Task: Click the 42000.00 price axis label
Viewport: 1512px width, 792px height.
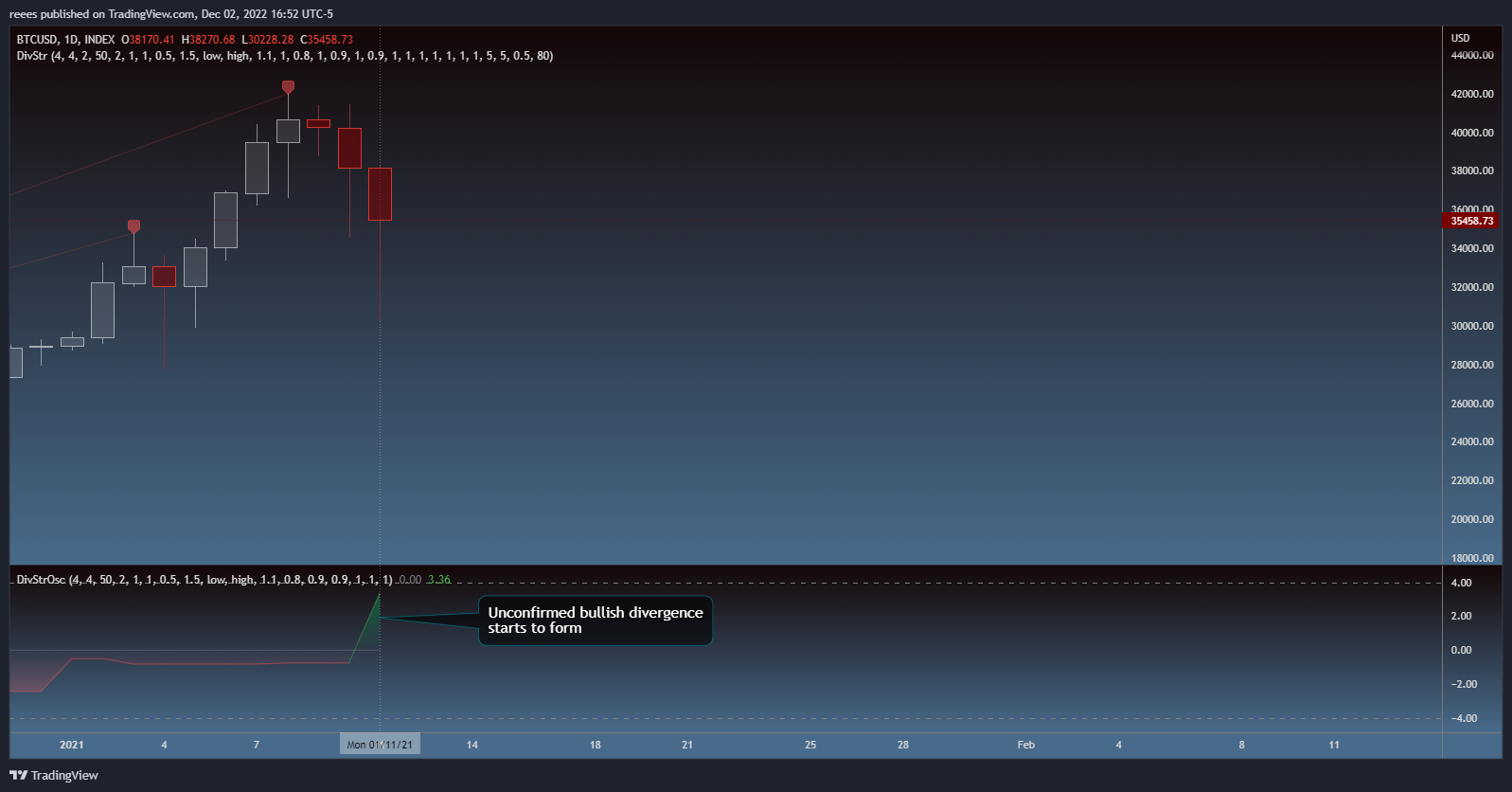Action: tap(1472, 94)
